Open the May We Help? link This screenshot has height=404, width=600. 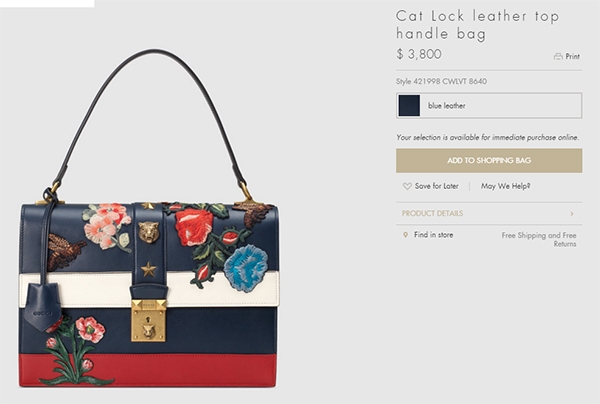[505, 186]
